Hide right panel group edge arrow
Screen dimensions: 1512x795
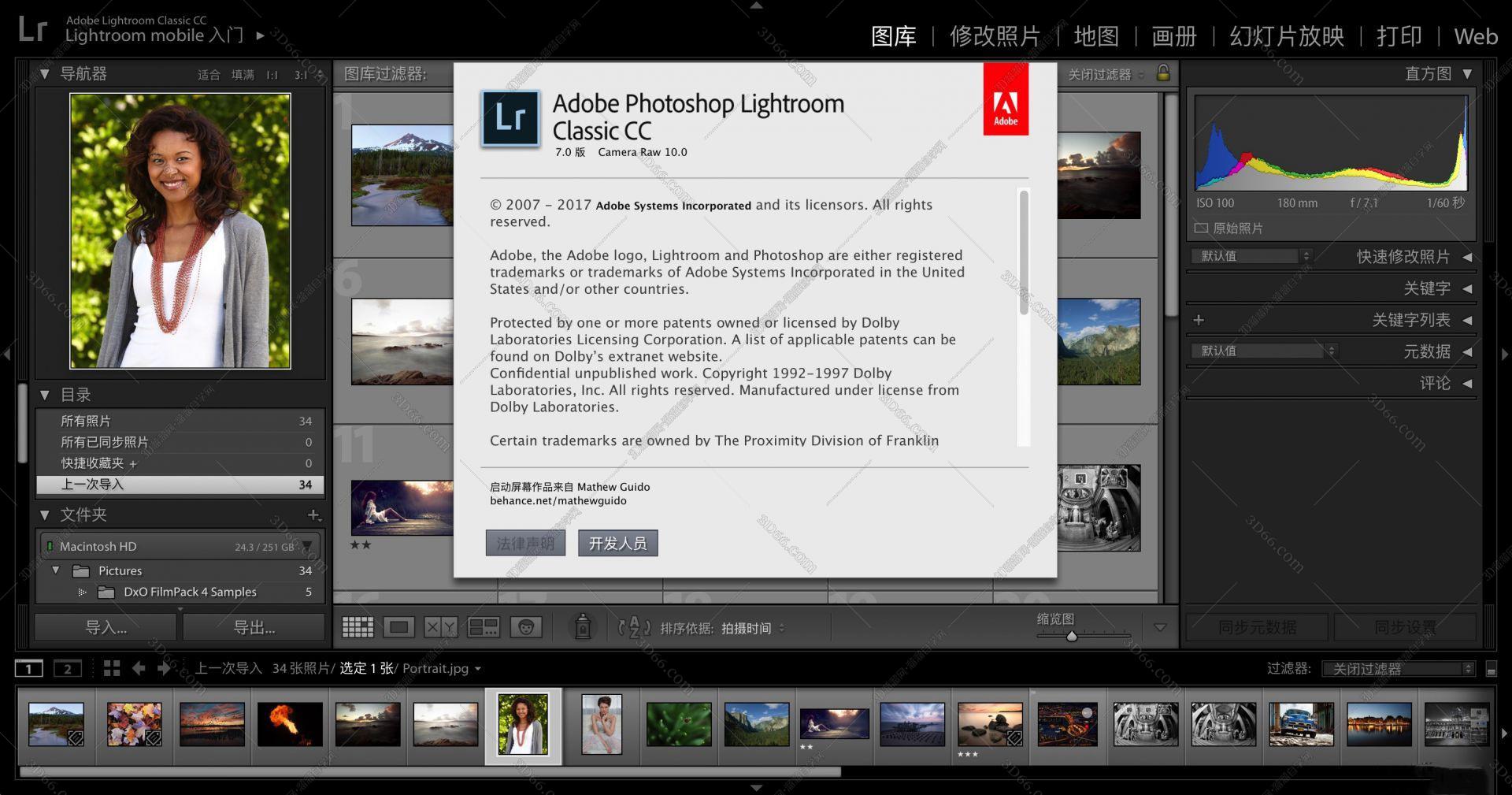click(x=1505, y=354)
